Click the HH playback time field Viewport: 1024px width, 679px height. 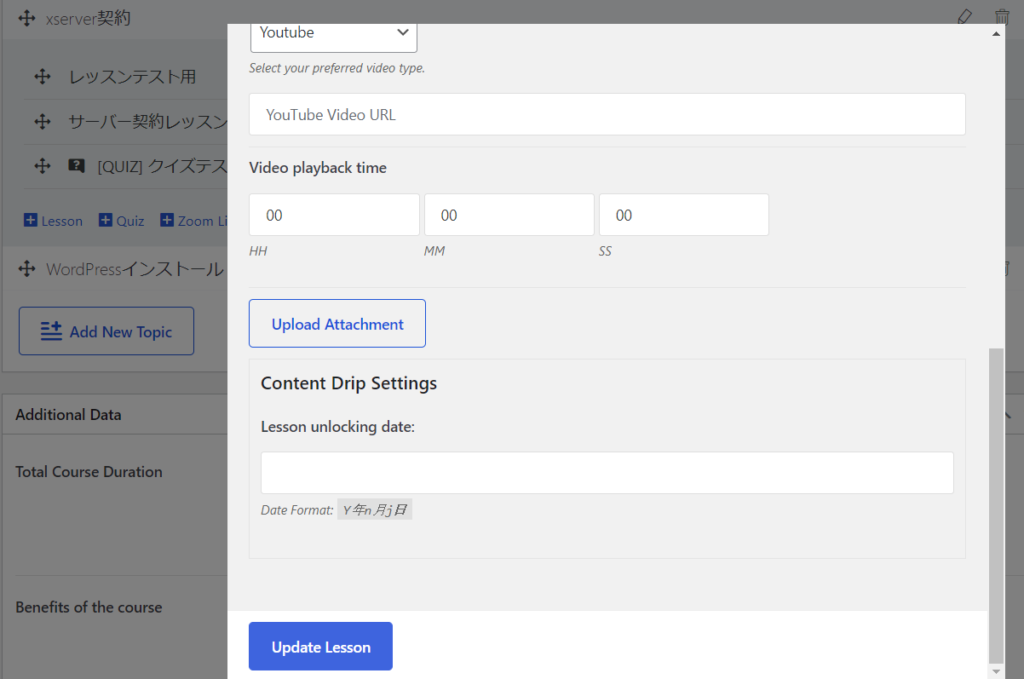(x=333, y=215)
